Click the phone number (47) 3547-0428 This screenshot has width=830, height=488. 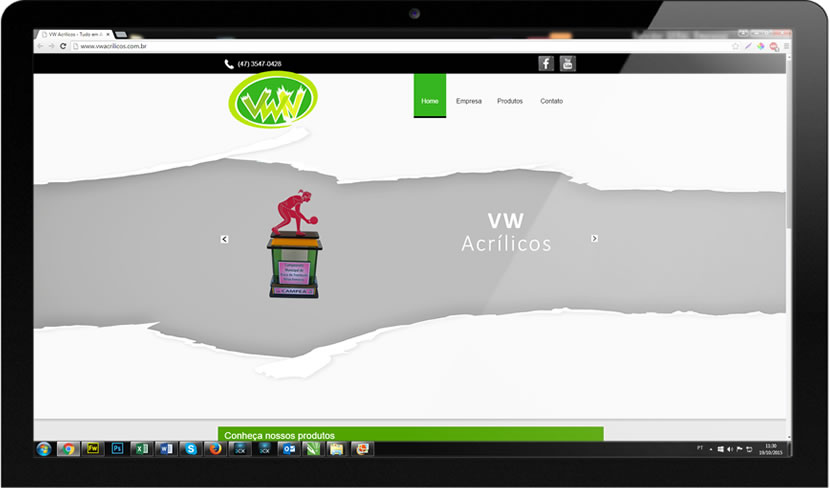259,64
